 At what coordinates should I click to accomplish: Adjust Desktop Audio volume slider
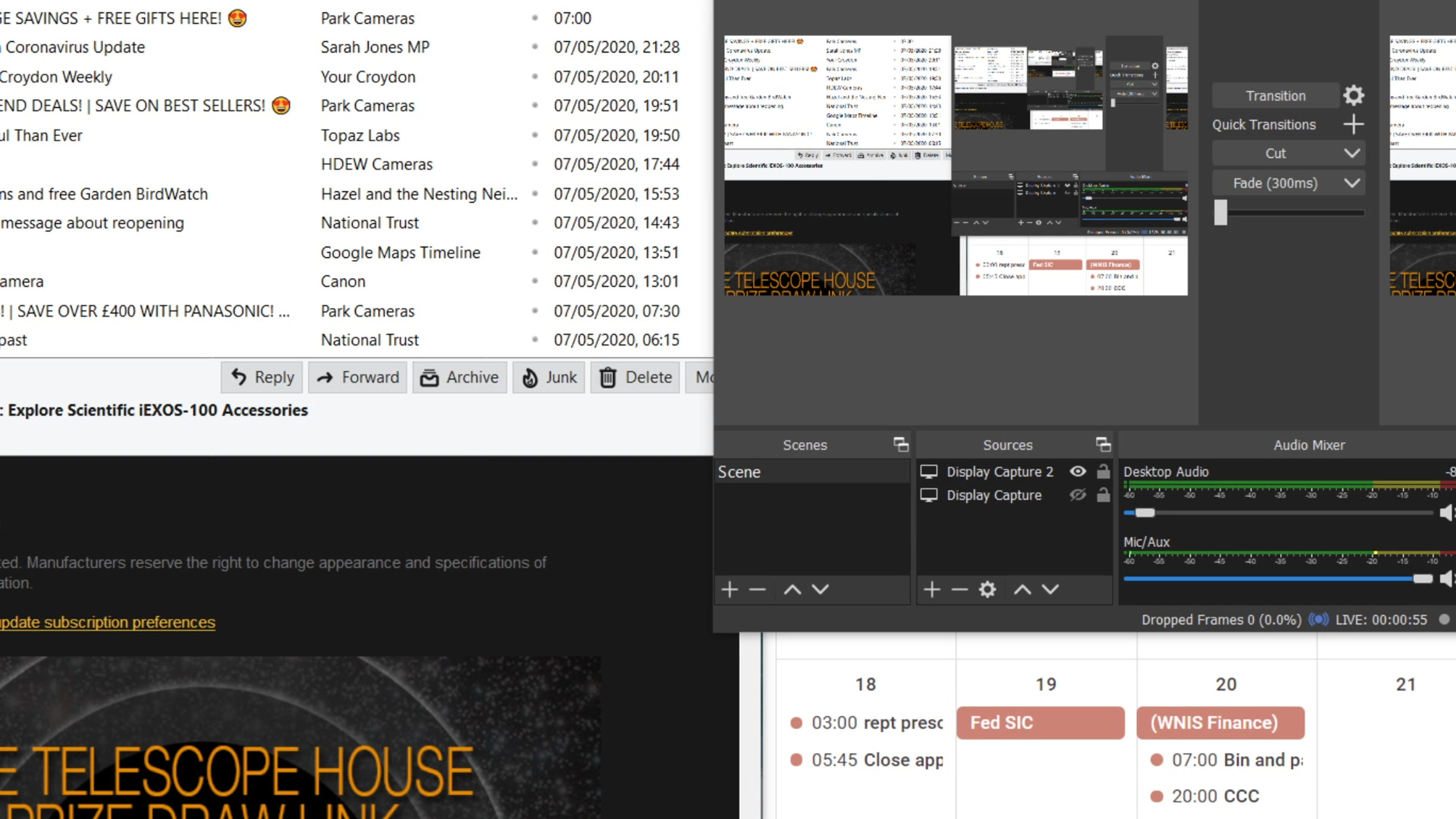[1145, 513]
